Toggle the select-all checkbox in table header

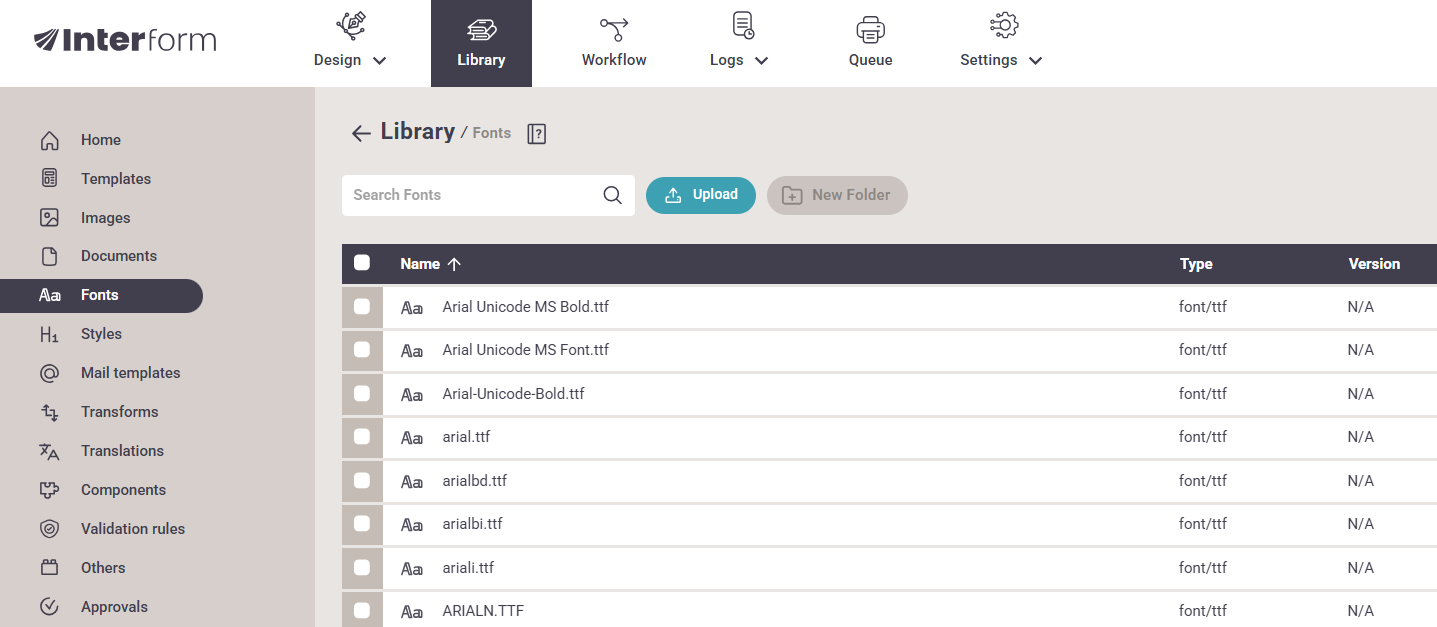point(362,263)
